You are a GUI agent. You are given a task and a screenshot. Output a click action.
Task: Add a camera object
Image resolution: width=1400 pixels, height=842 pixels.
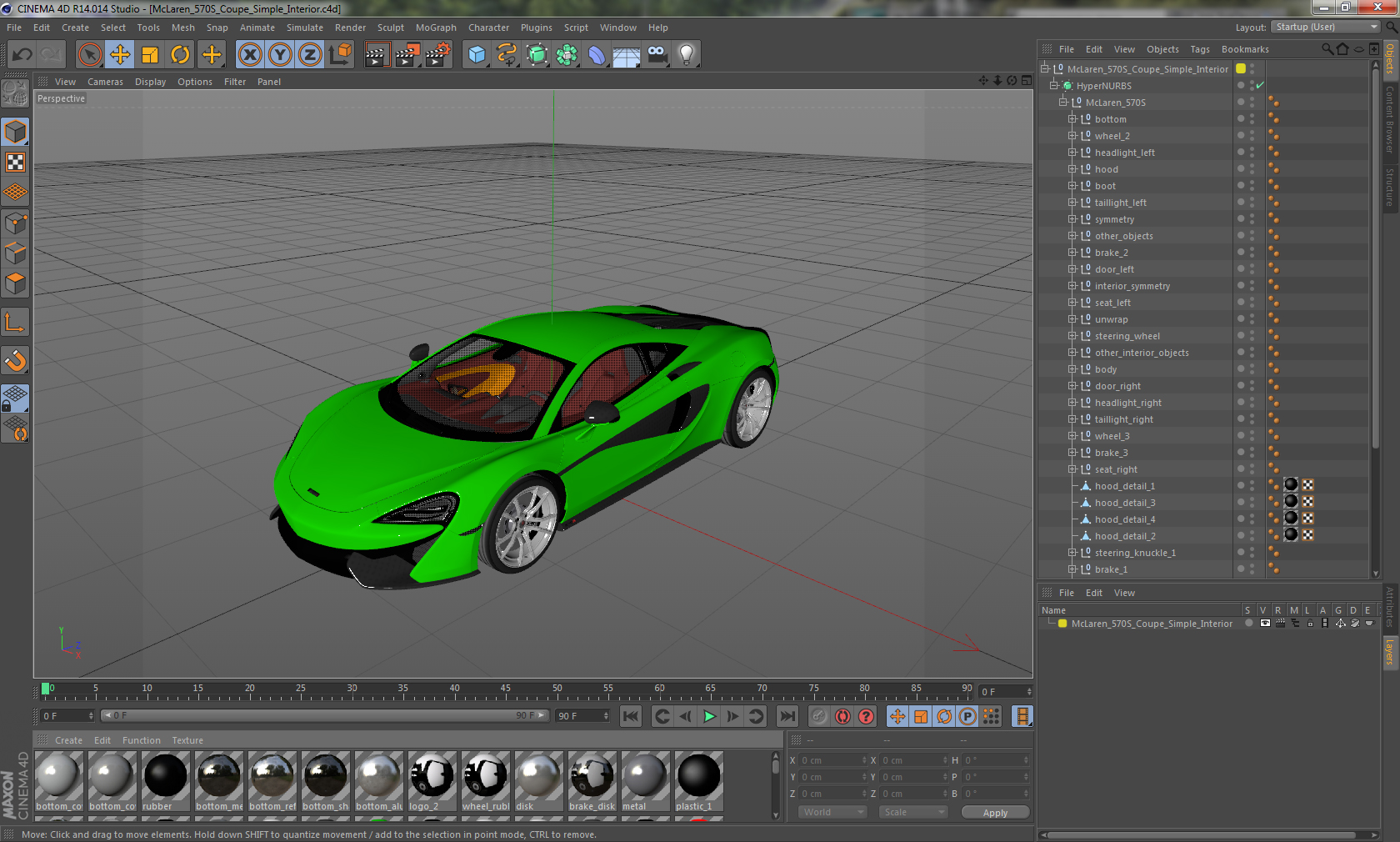[657, 55]
